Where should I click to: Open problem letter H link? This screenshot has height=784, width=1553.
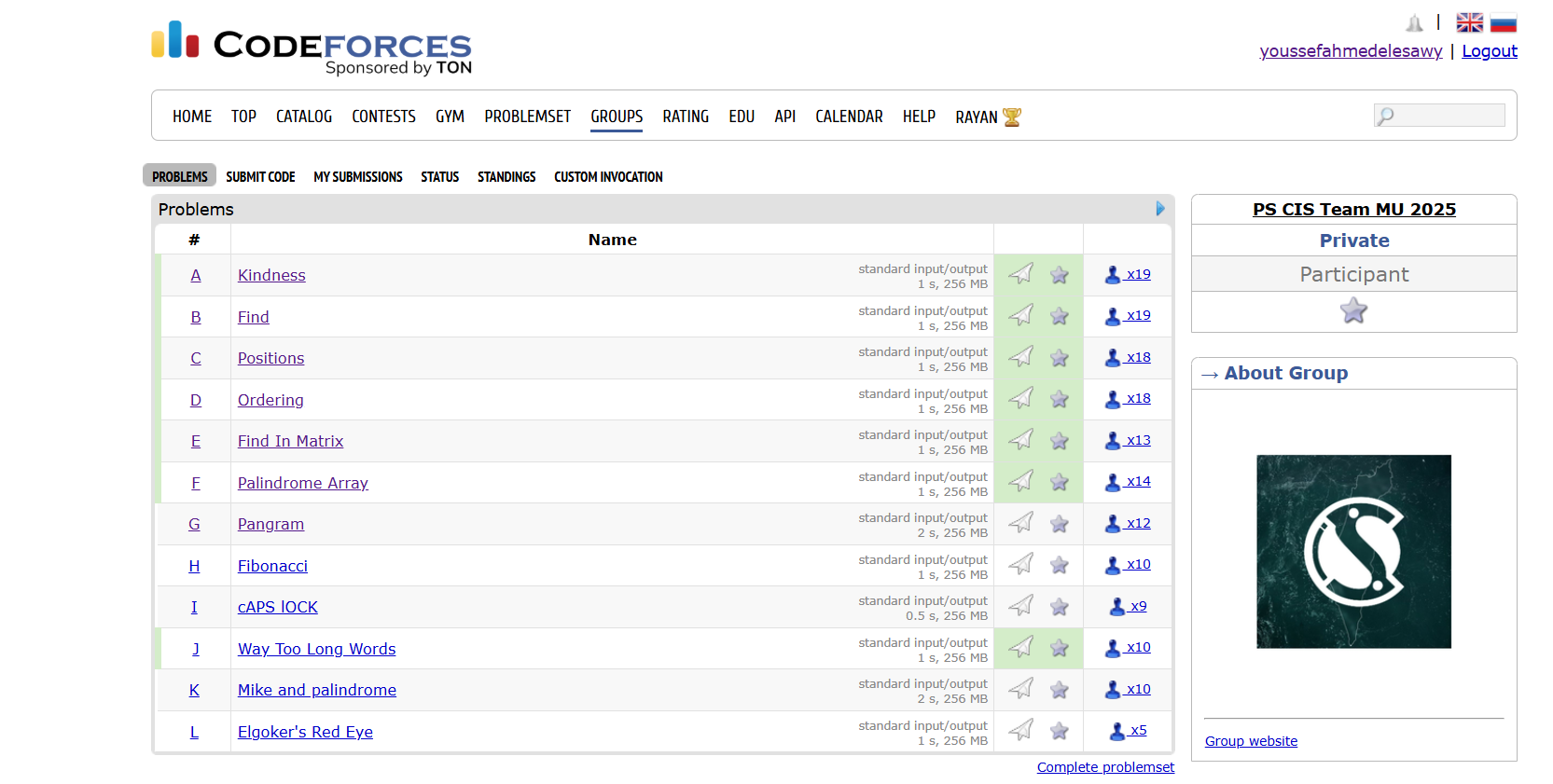(x=194, y=566)
